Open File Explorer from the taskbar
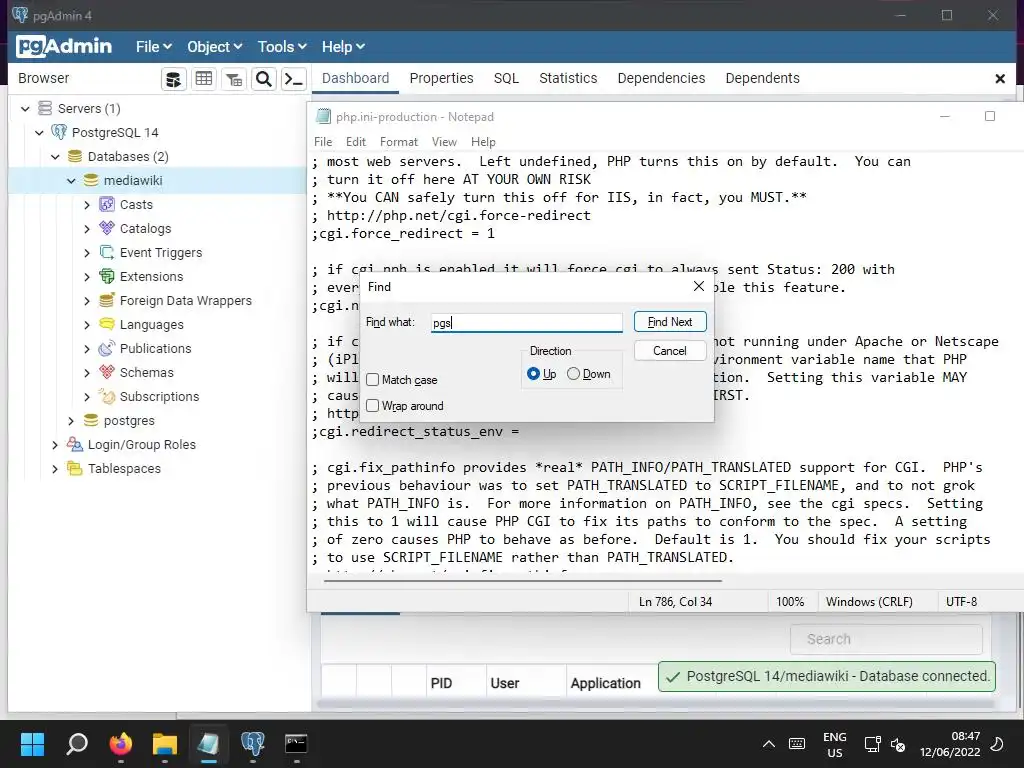Screen dimensions: 1024x768 point(165,743)
